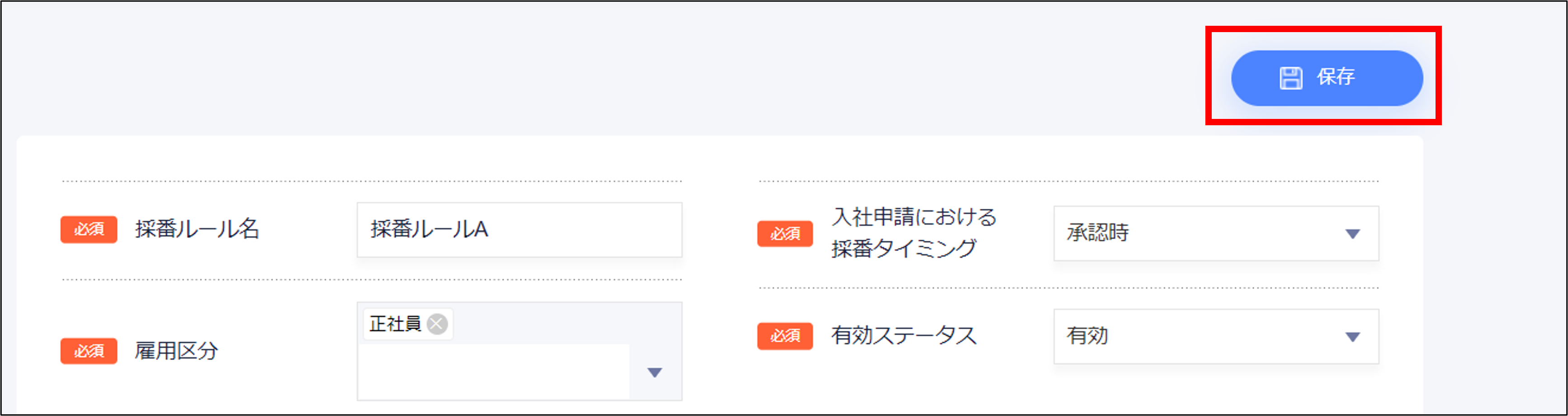Click the arrow of the 承認時 dropdown
This screenshot has height=416, width=1568.
tap(1352, 234)
